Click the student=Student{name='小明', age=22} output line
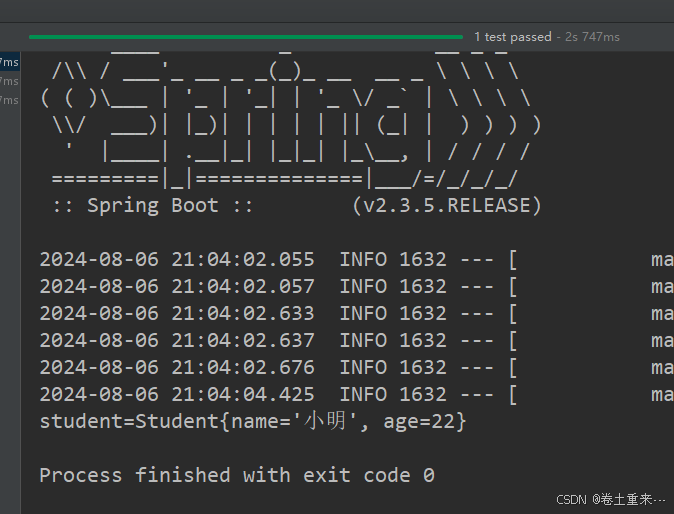The height and width of the screenshot is (514, 674). pyautogui.click(x=253, y=421)
